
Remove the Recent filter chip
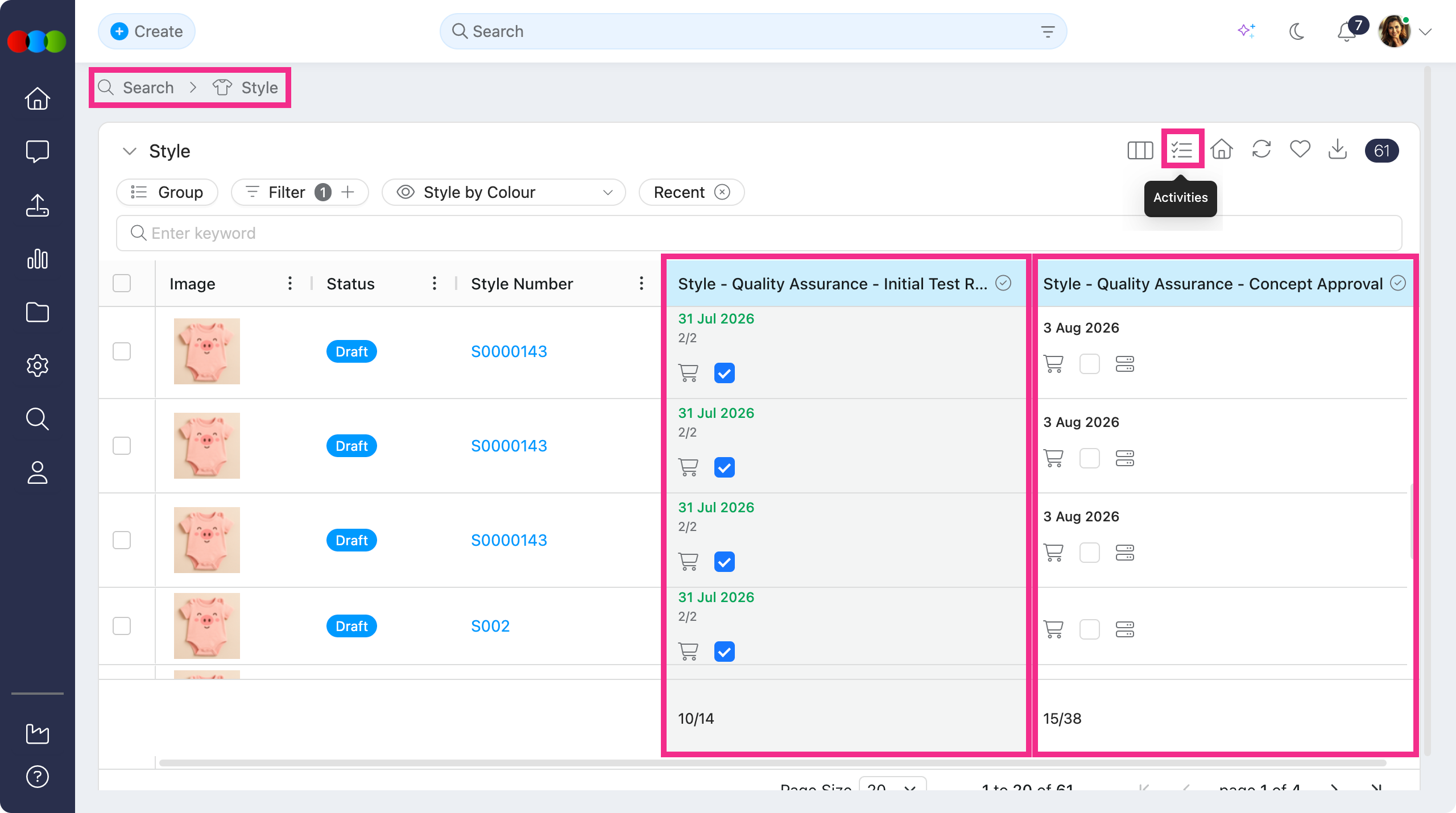pos(722,192)
